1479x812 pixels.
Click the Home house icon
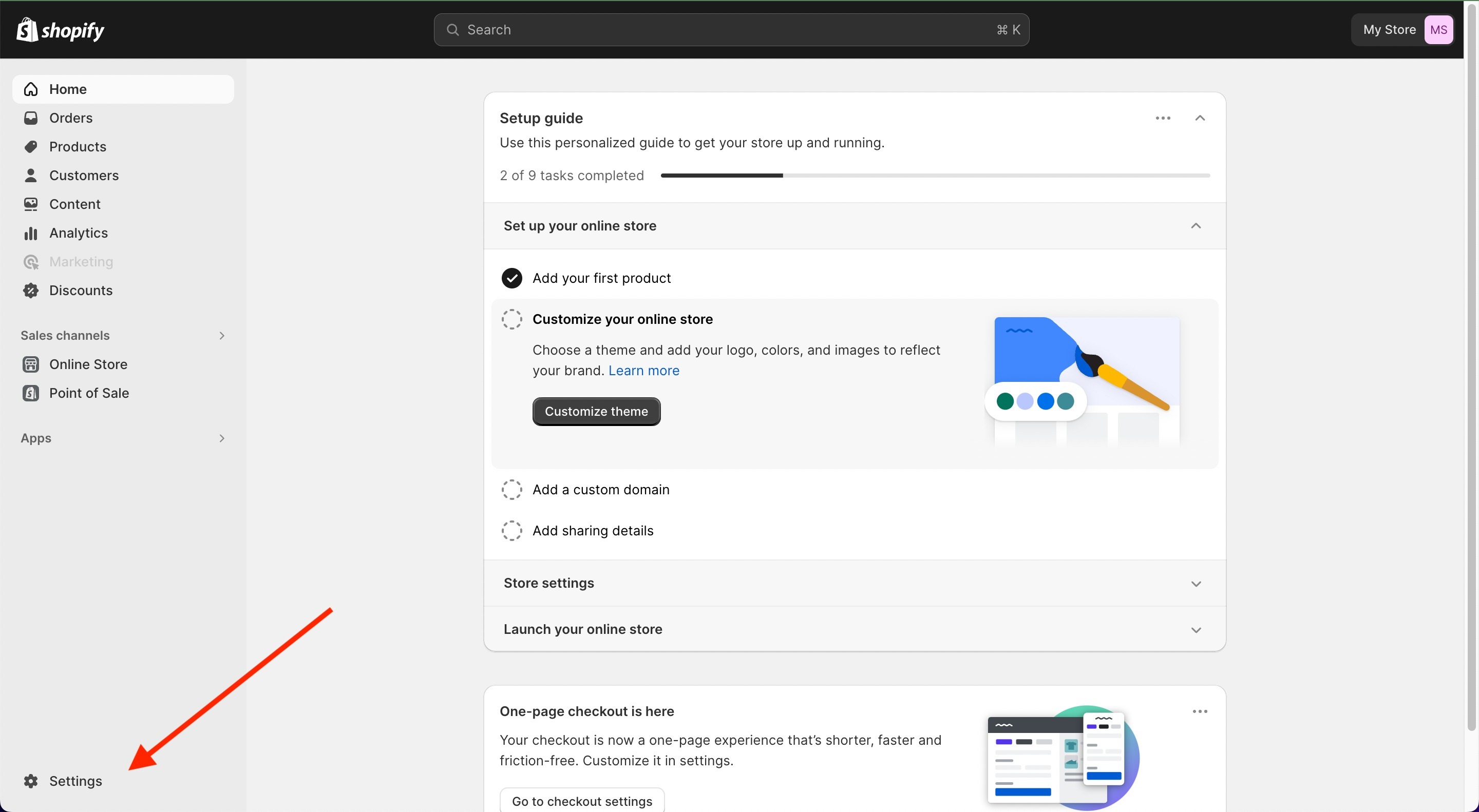coord(31,89)
